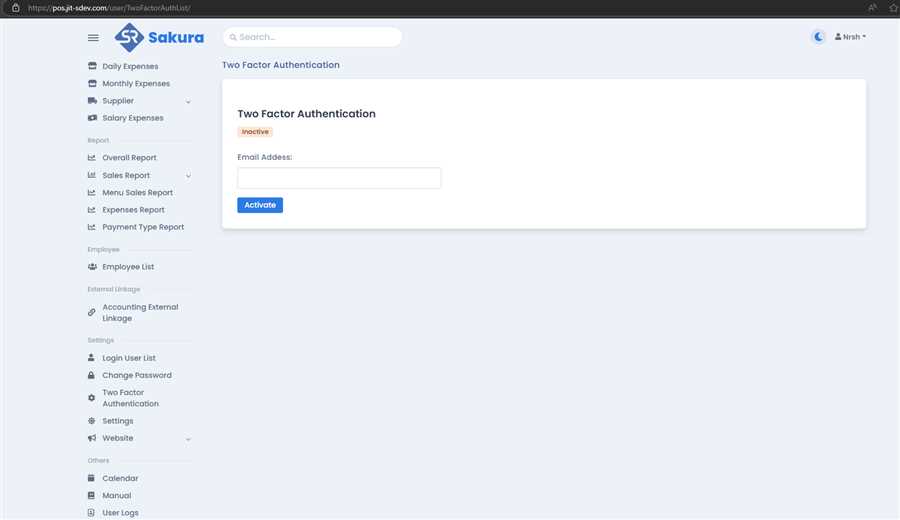Viewport: 900px width, 520px height.
Task: Click the Salary Expenses money icon
Action: click(92, 118)
